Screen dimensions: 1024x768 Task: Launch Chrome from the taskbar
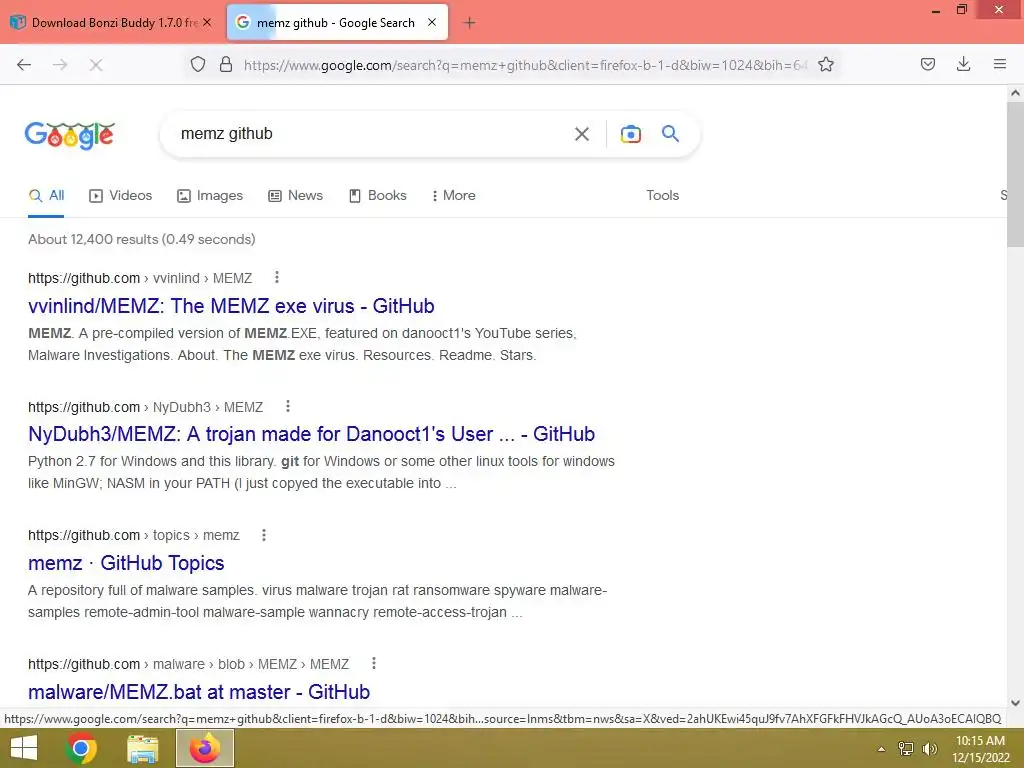81,748
